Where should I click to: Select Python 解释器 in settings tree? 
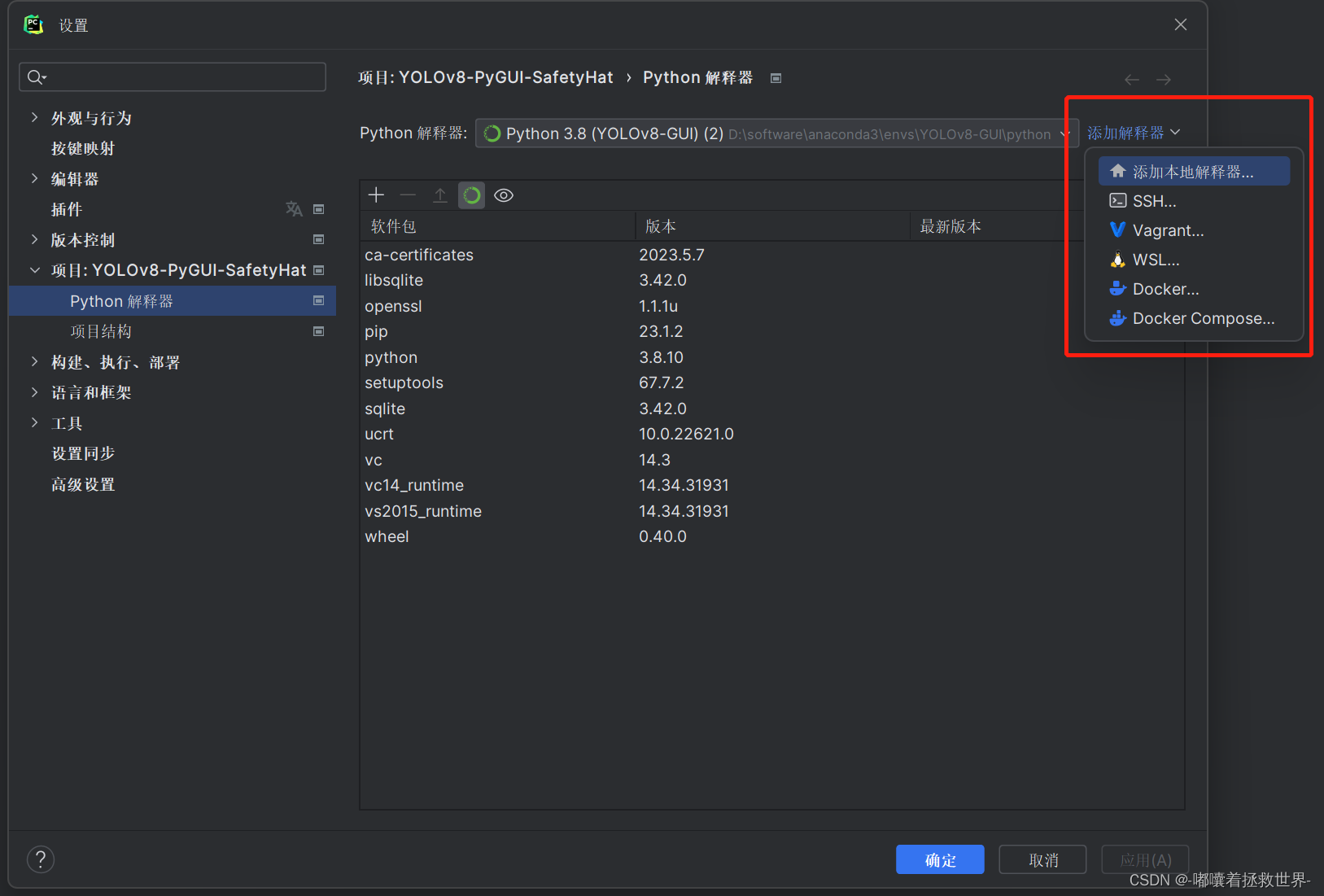coord(173,300)
